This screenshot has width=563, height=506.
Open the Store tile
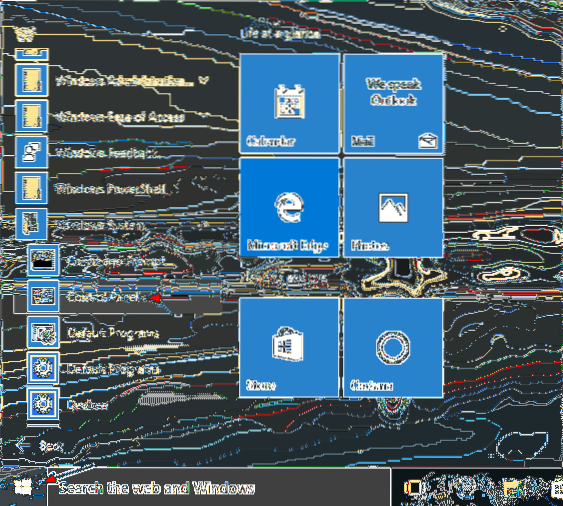point(289,348)
